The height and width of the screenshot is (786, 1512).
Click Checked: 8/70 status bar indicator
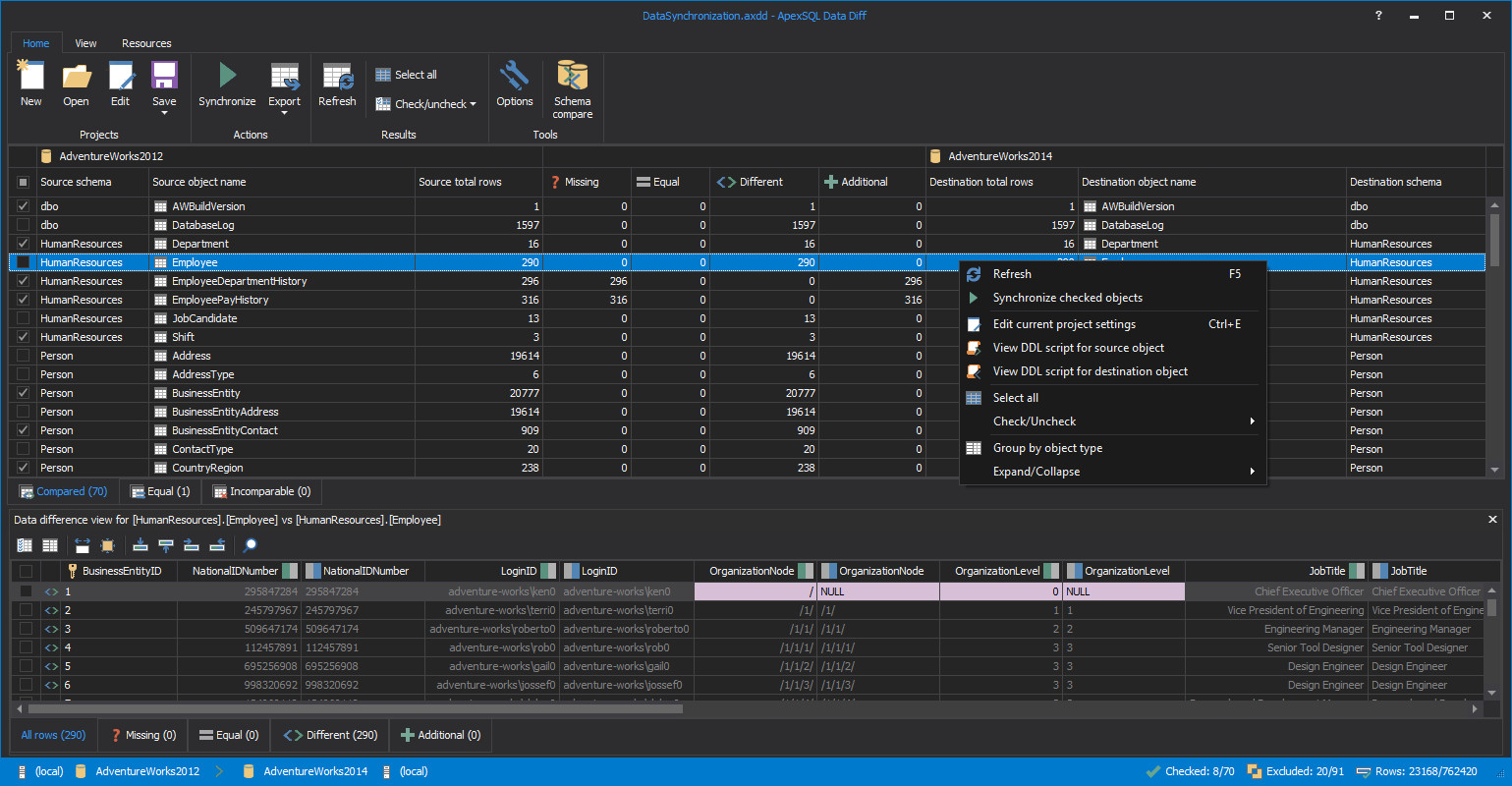click(1190, 771)
